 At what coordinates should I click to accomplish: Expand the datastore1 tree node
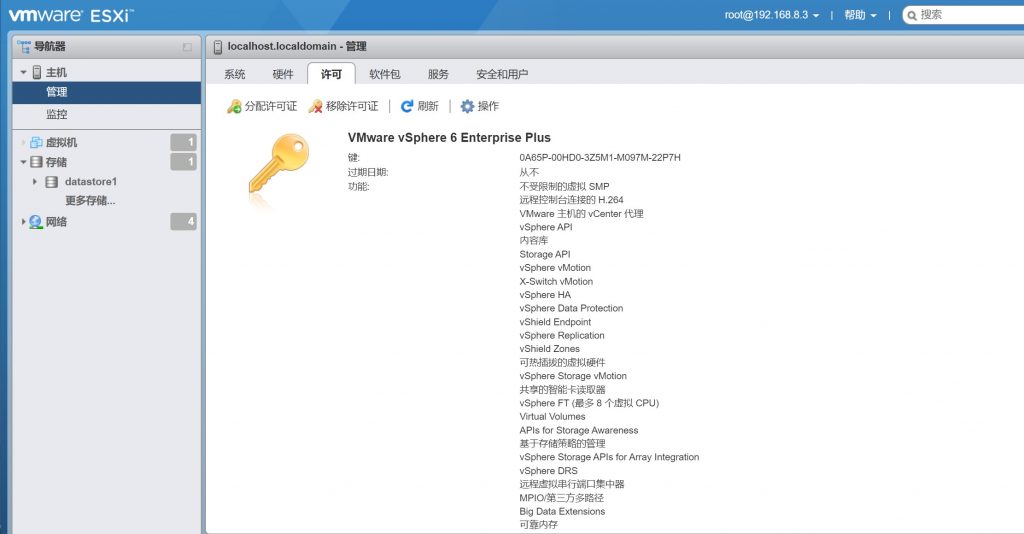36,182
